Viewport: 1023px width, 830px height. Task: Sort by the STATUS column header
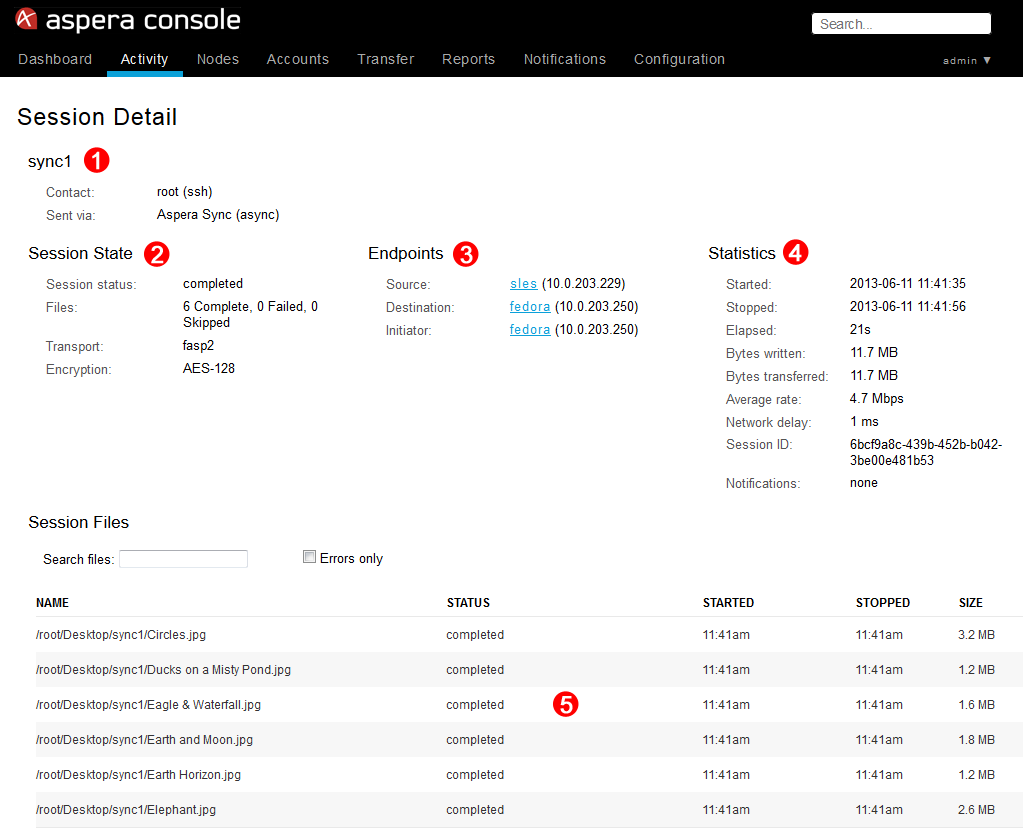pyautogui.click(x=468, y=603)
